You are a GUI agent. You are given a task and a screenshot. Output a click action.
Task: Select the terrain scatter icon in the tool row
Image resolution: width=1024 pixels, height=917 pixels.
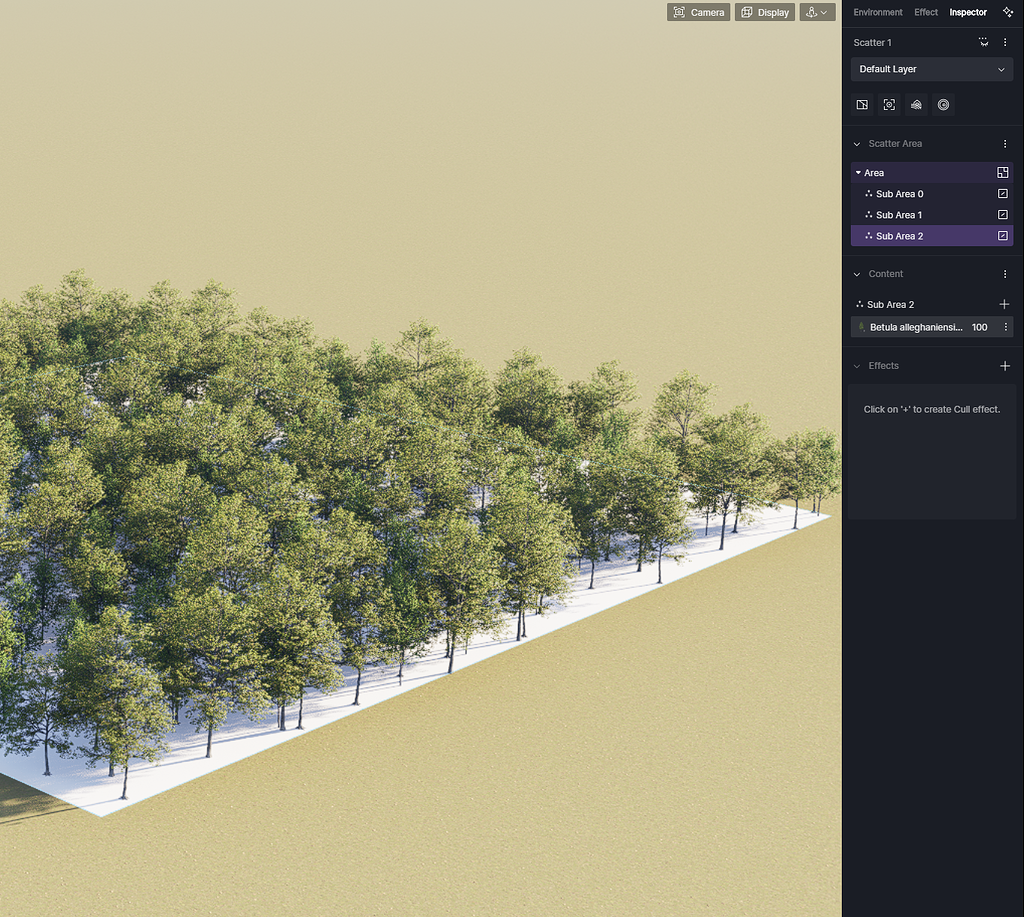click(x=916, y=104)
